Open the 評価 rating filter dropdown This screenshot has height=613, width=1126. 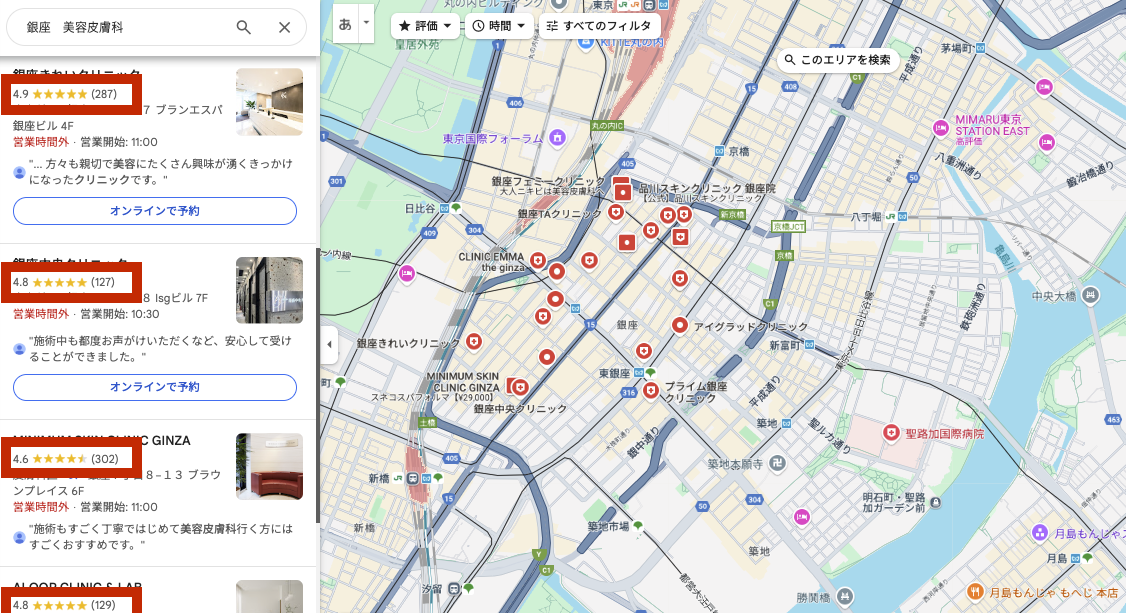click(x=425, y=26)
